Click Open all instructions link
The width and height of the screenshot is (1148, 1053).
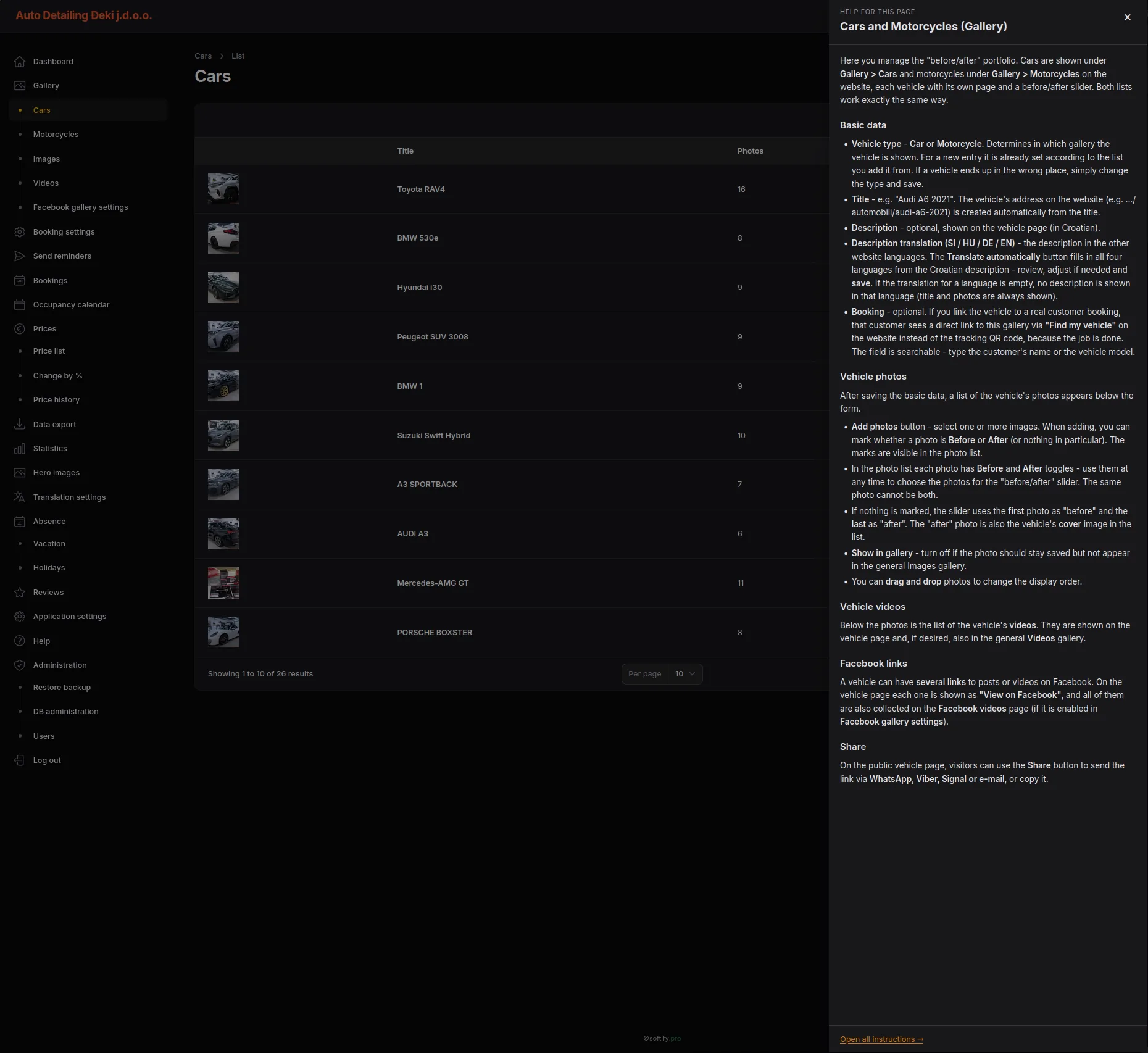click(x=881, y=1039)
